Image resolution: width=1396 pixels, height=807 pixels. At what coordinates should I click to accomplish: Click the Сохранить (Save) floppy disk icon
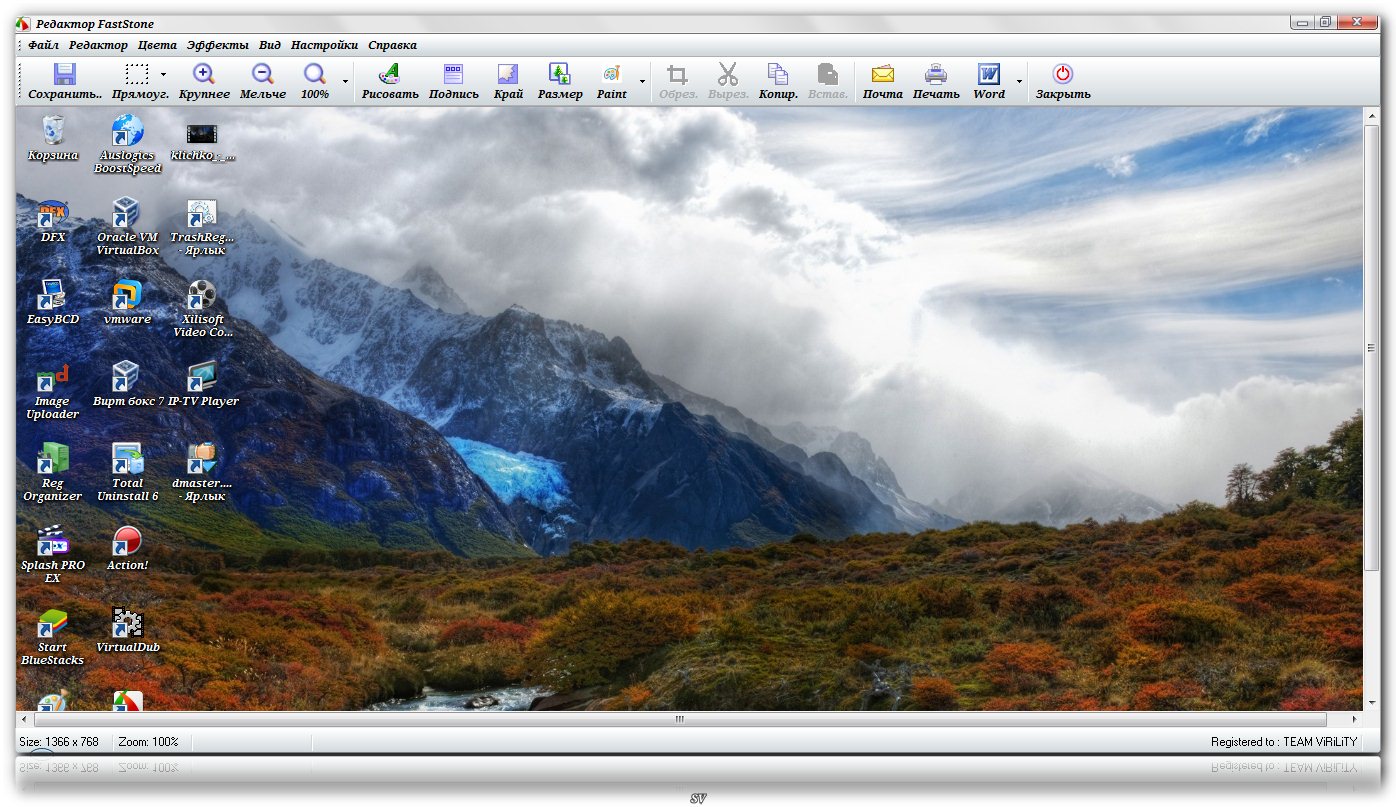[x=65, y=75]
